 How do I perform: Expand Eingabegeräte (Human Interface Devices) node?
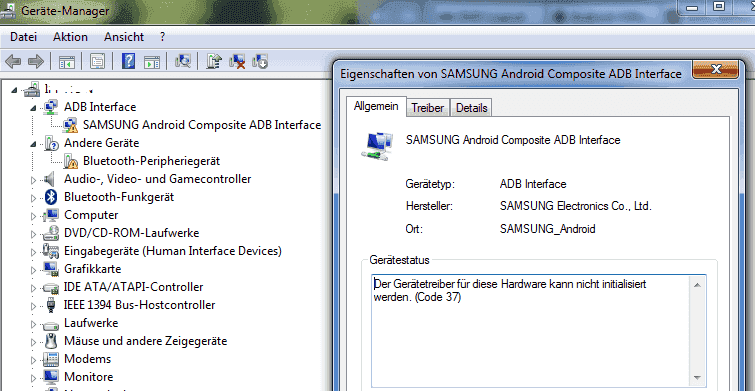tap(33, 251)
